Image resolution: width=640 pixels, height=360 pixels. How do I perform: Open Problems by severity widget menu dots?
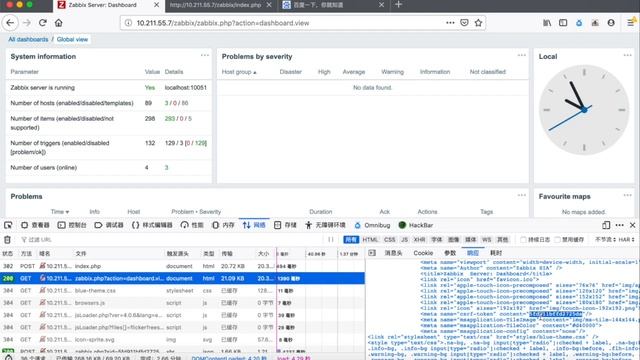(522, 55)
